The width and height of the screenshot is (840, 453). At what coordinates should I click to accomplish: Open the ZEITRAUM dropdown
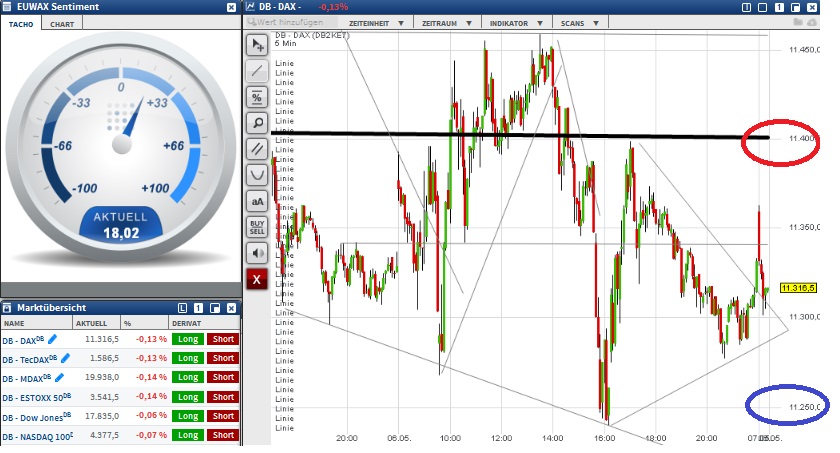(x=447, y=23)
